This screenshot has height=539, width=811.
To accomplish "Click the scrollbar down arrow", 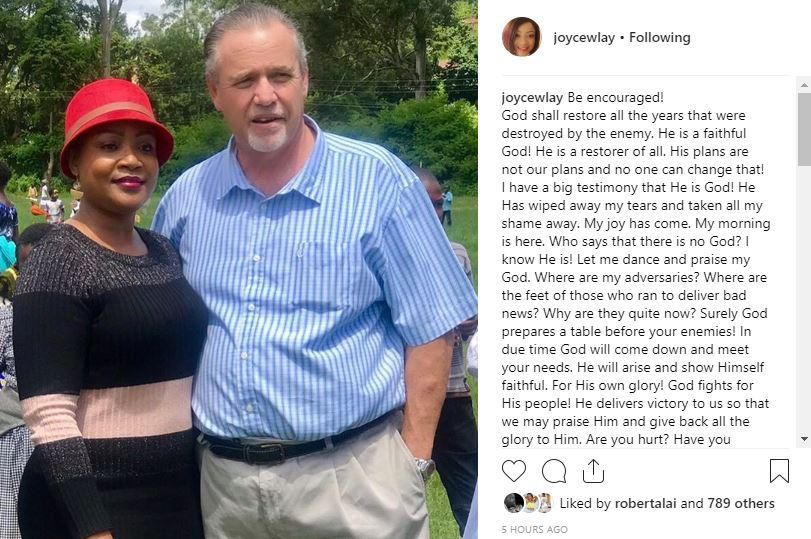I will (x=804, y=439).
